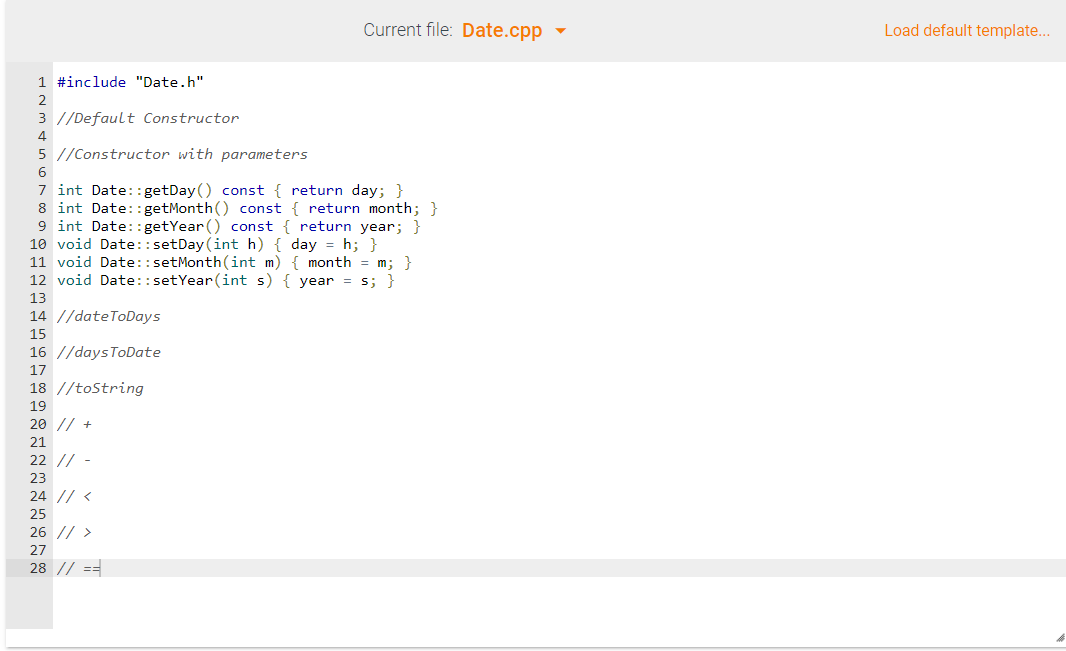Click the Constructor with parameters comment
1066x651 pixels.
183,154
